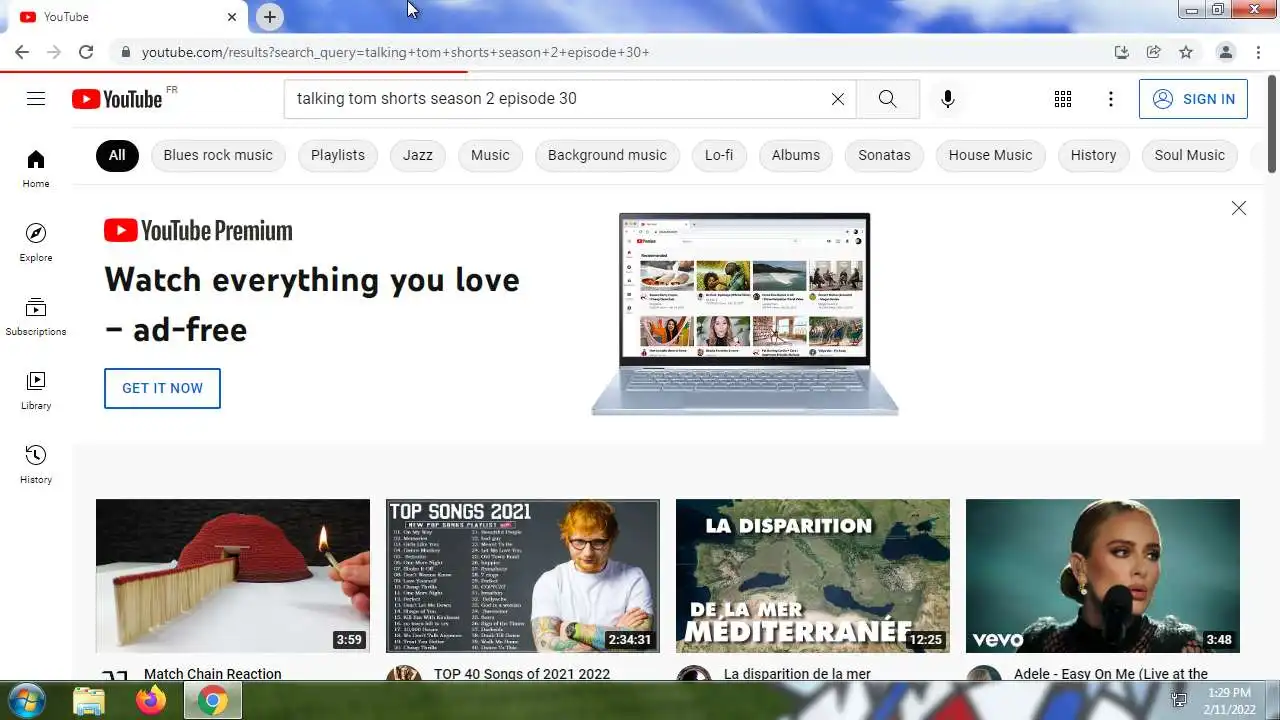1280x720 pixels.
Task: Select the Background music chip
Action: [x=607, y=155]
